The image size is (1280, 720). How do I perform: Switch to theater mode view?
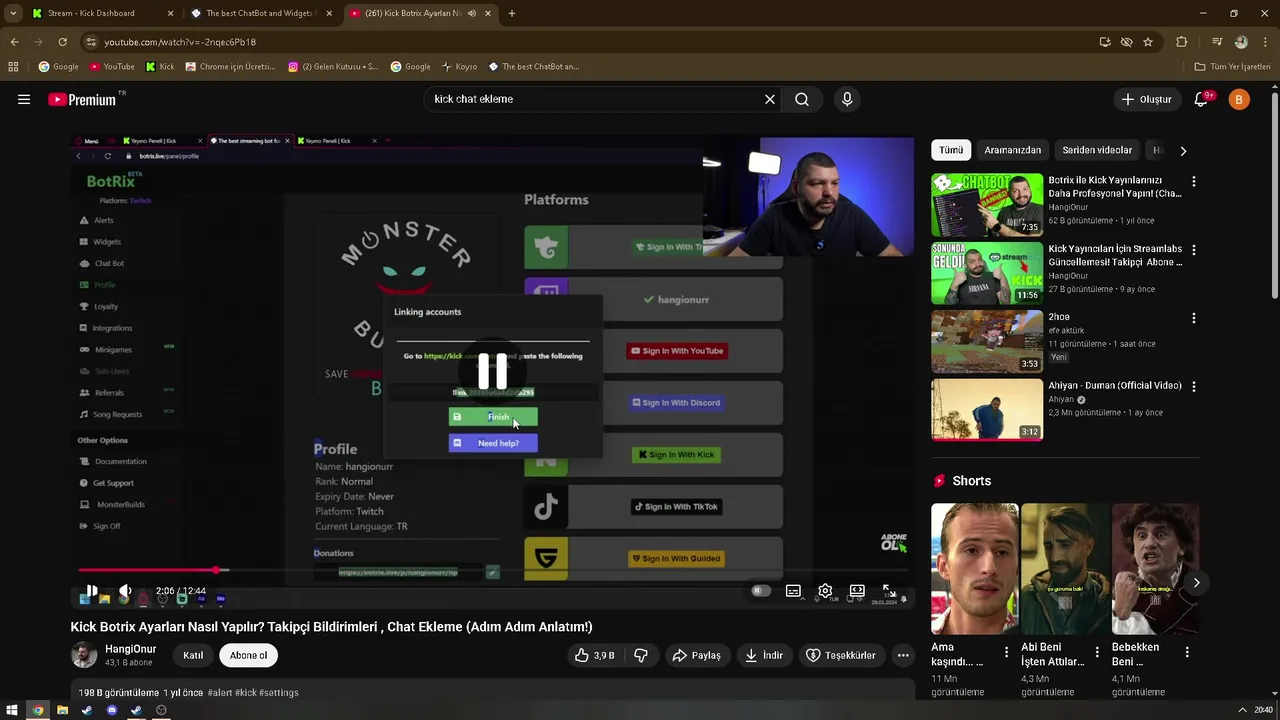(x=857, y=591)
